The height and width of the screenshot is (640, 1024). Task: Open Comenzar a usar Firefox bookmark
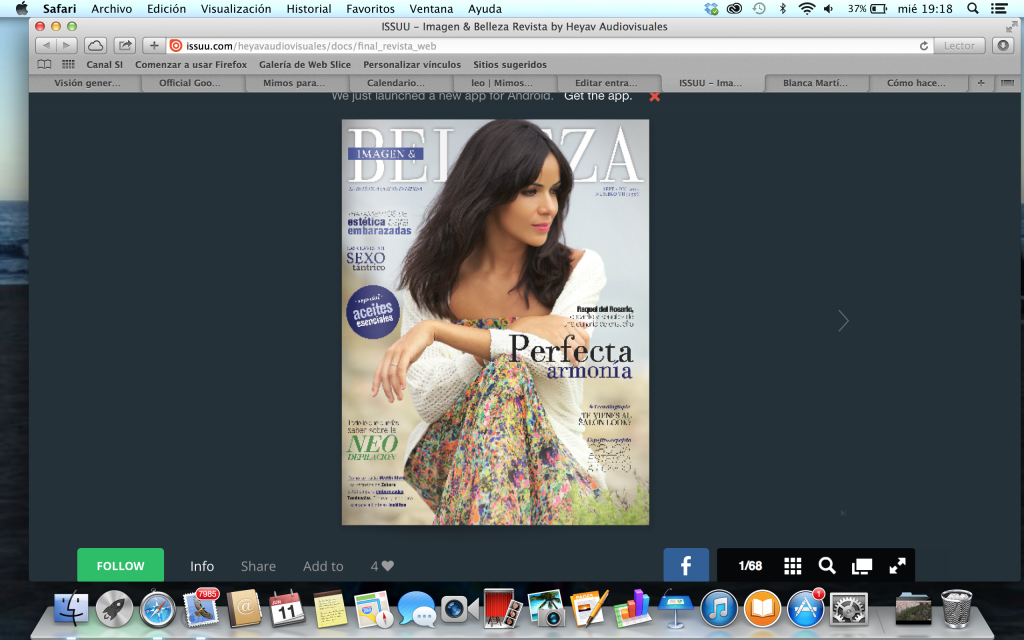pyautogui.click(x=191, y=65)
